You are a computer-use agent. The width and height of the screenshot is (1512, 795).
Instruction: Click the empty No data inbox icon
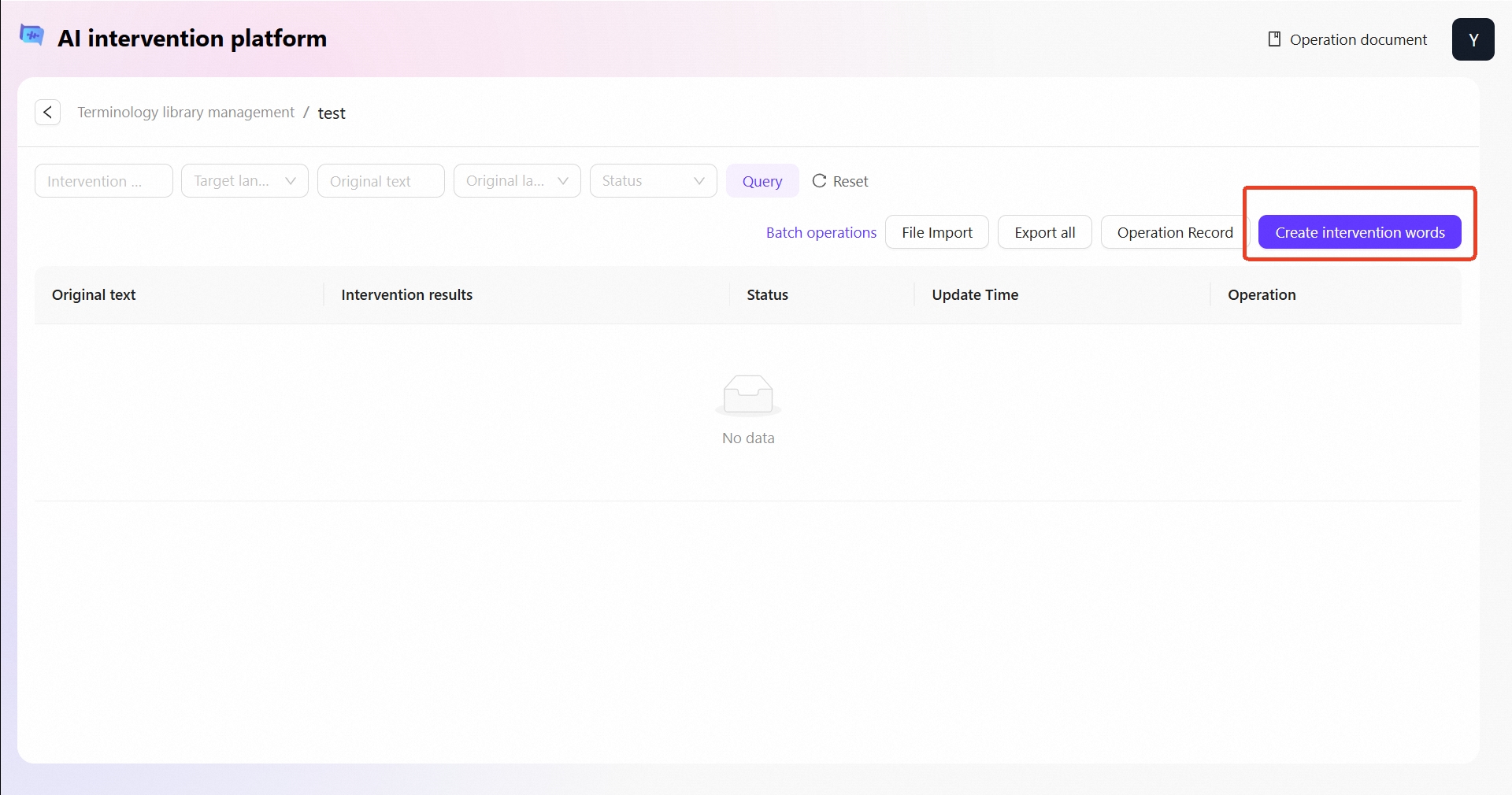(x=748, y=395)
